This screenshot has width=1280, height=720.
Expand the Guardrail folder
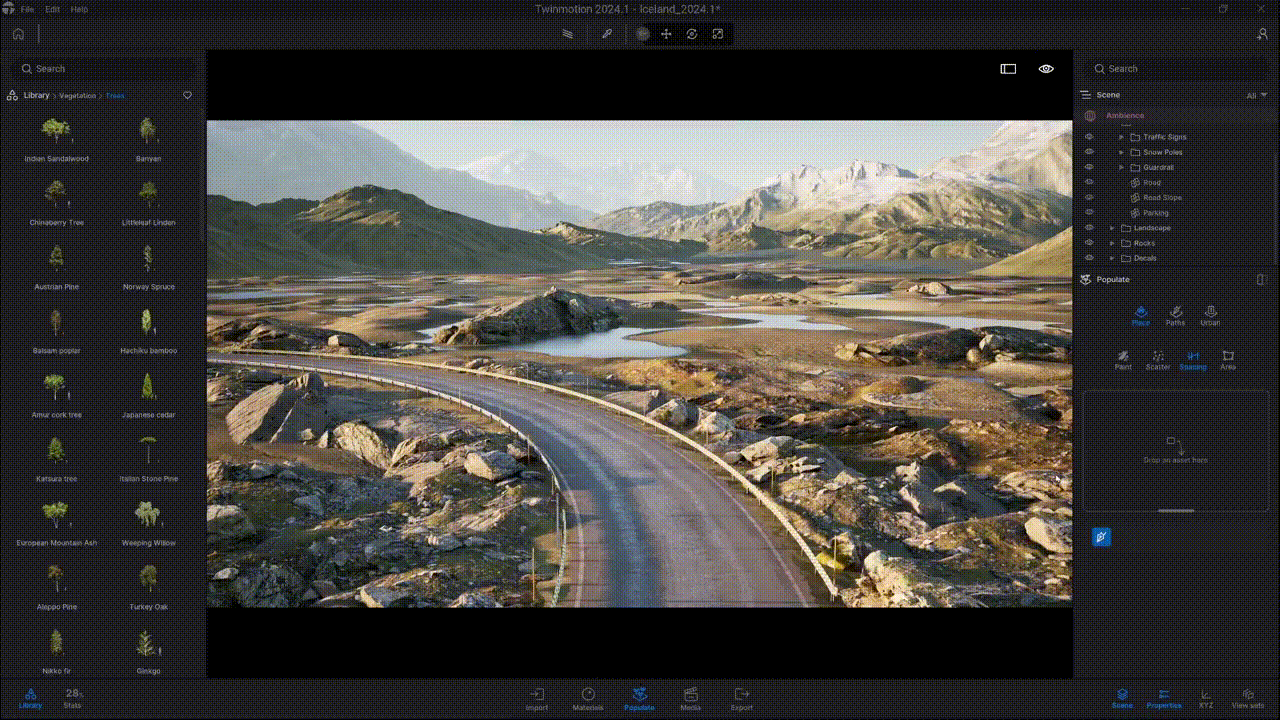(x=1121, y=167)
